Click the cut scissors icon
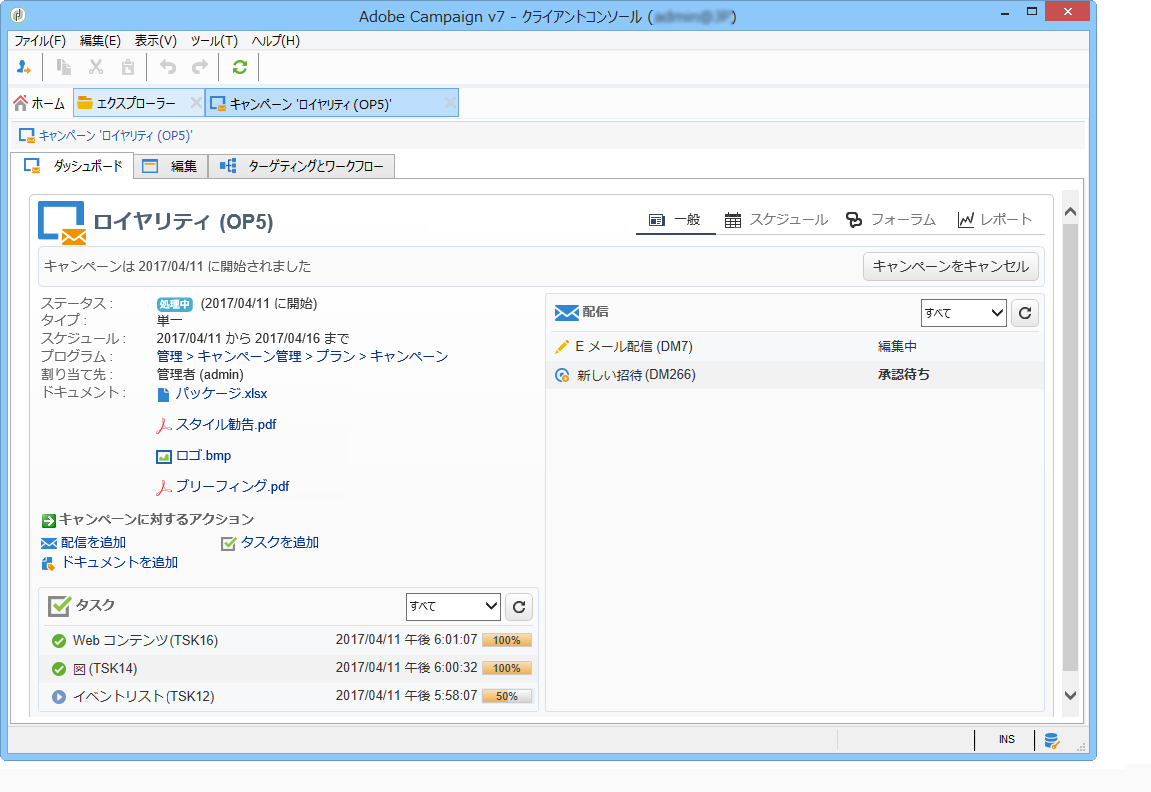The width and height of the screenshot is (1151, 792). click(x=95, y=68)
